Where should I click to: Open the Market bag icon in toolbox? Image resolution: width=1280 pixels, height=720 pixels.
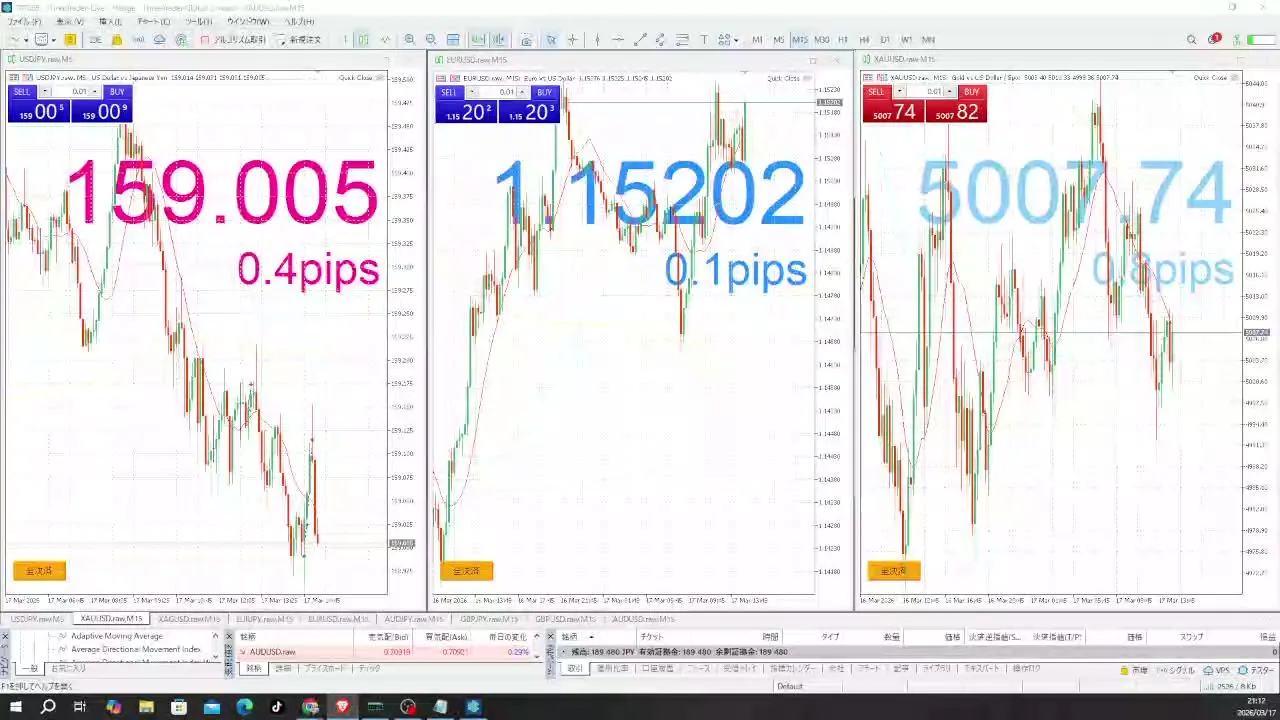click(x=1124, y=670)
